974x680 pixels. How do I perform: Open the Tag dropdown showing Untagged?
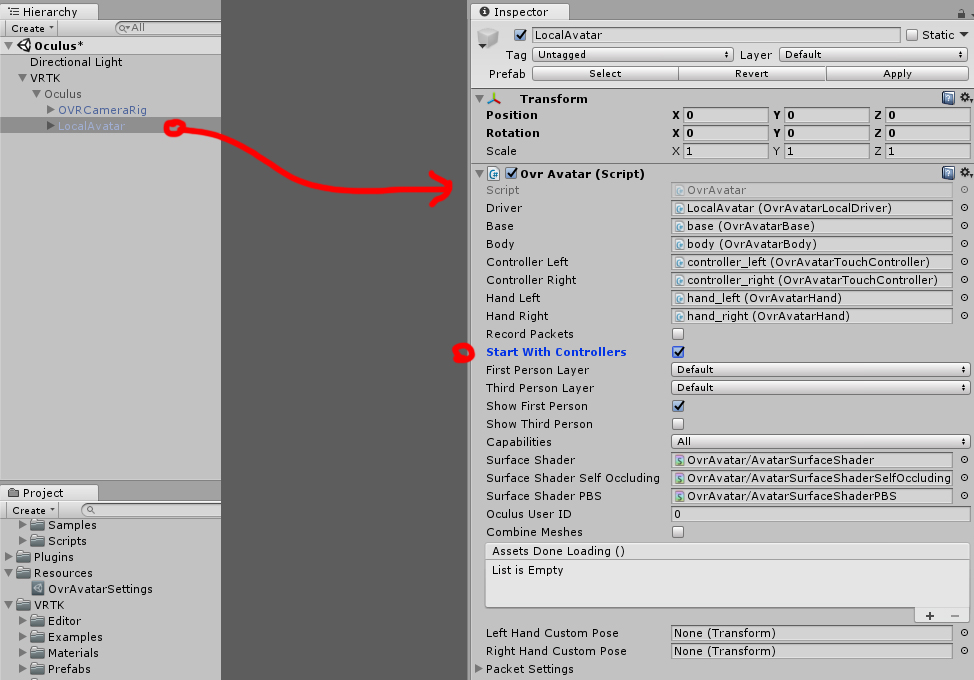pos(632,55)
